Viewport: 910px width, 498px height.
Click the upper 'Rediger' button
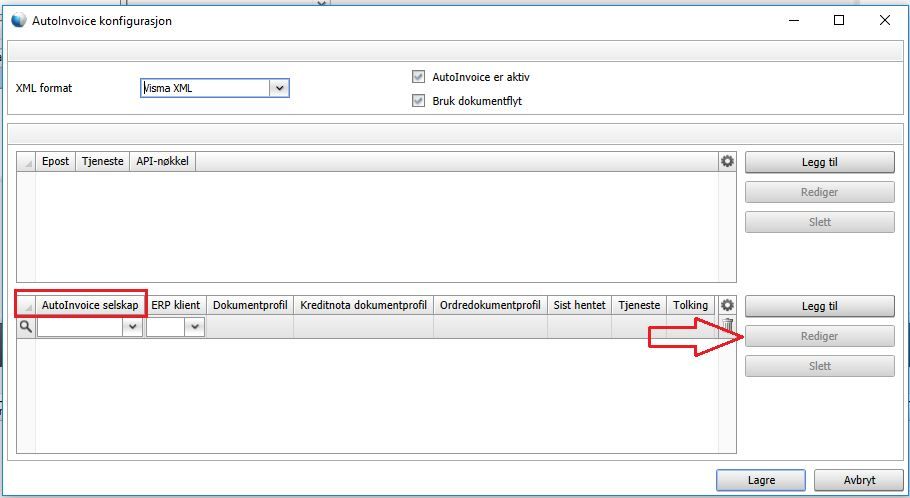coord(819,192)
